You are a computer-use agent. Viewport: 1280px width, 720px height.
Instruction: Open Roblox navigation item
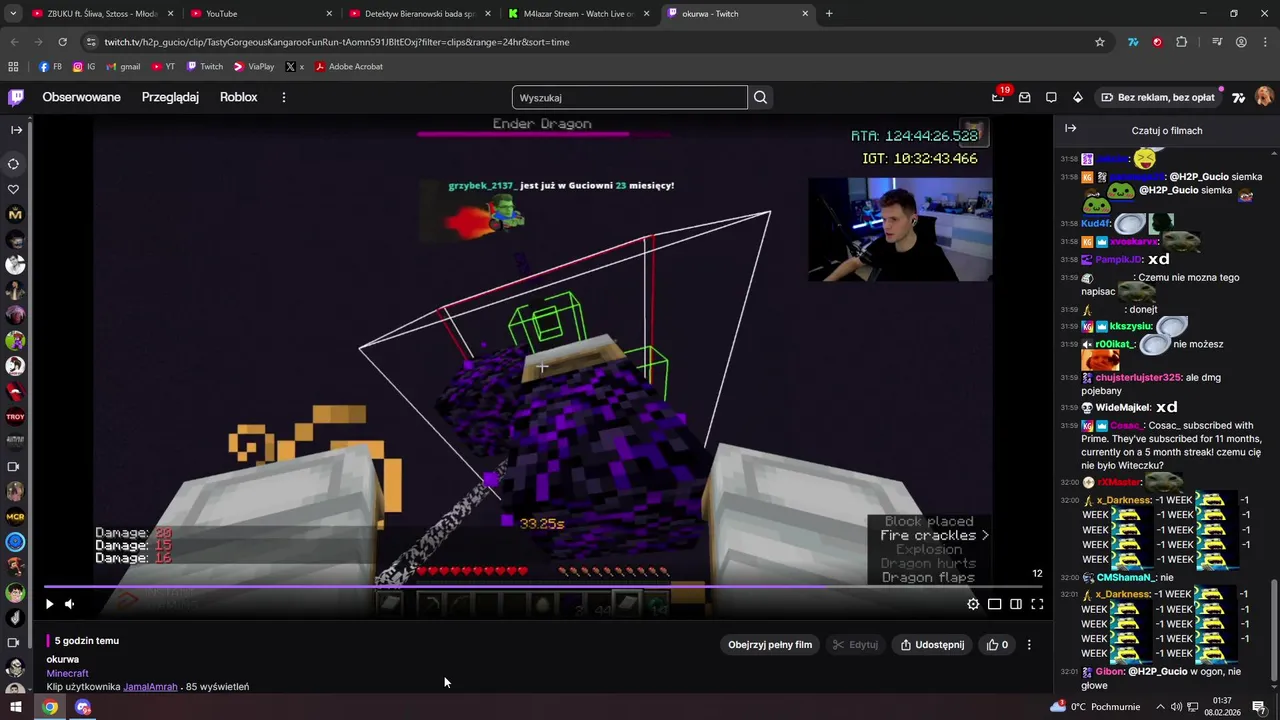239,97
